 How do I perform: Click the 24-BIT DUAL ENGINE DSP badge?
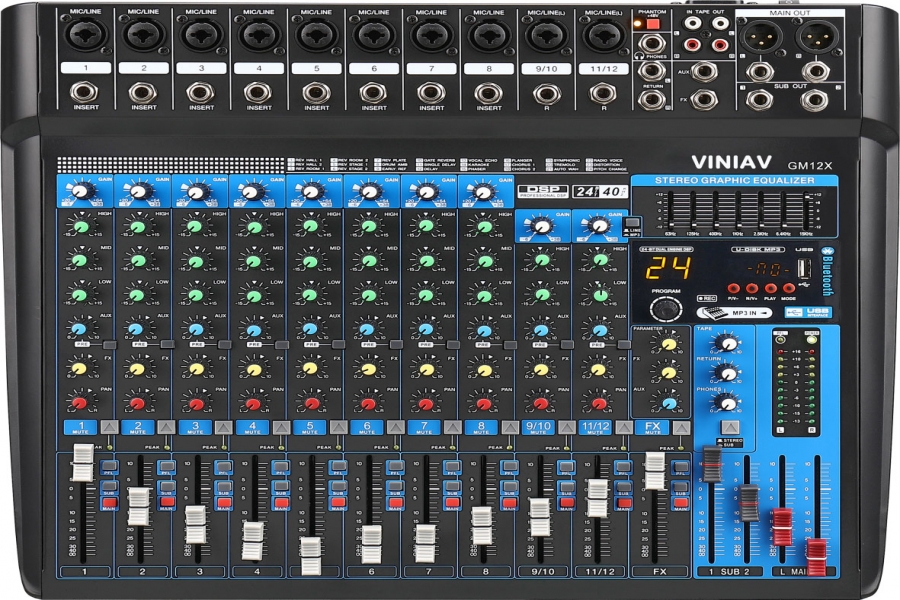[667, 249]
